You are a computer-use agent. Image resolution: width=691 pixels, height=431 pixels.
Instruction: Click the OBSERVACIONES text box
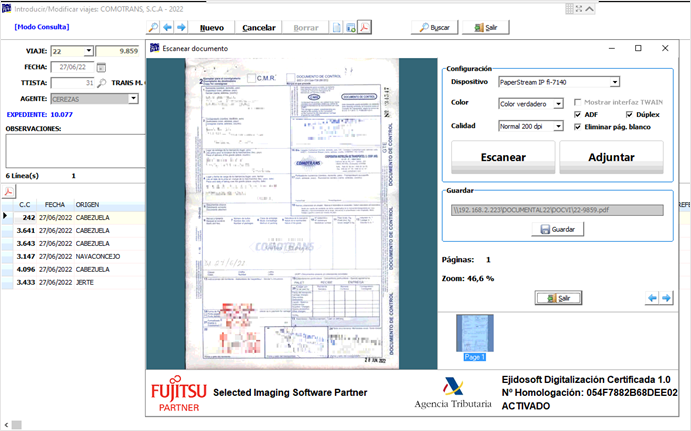pos(75,151)
